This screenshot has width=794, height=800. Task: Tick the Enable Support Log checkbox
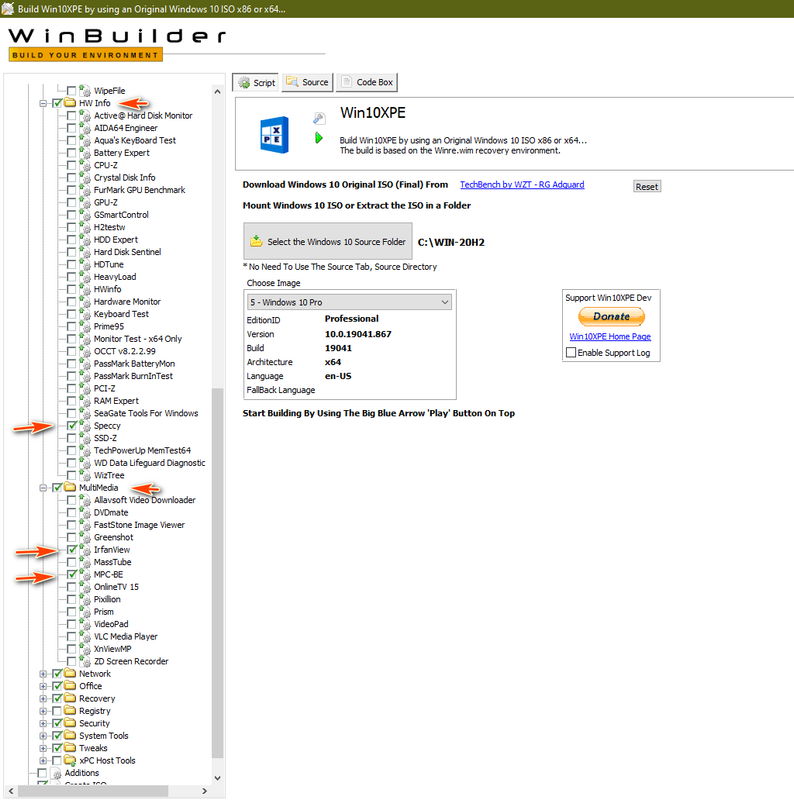click(x=571, y=353)
